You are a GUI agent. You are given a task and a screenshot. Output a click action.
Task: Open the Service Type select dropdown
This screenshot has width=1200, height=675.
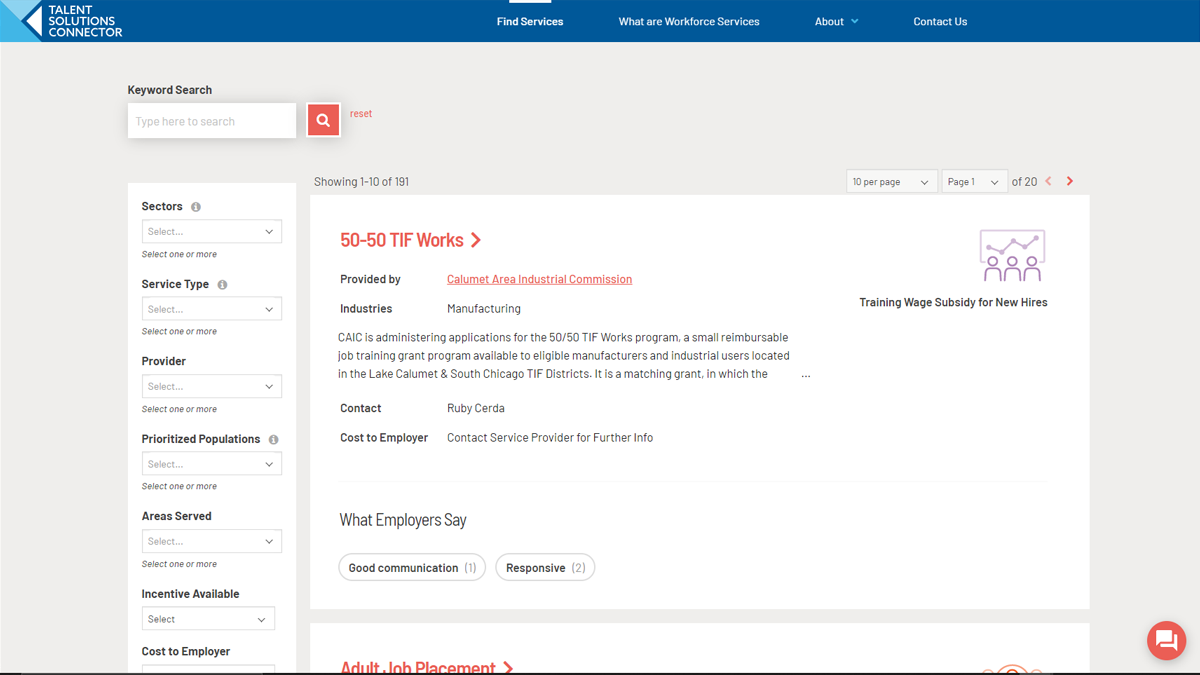pyautogui.click(x=212, y=309)
